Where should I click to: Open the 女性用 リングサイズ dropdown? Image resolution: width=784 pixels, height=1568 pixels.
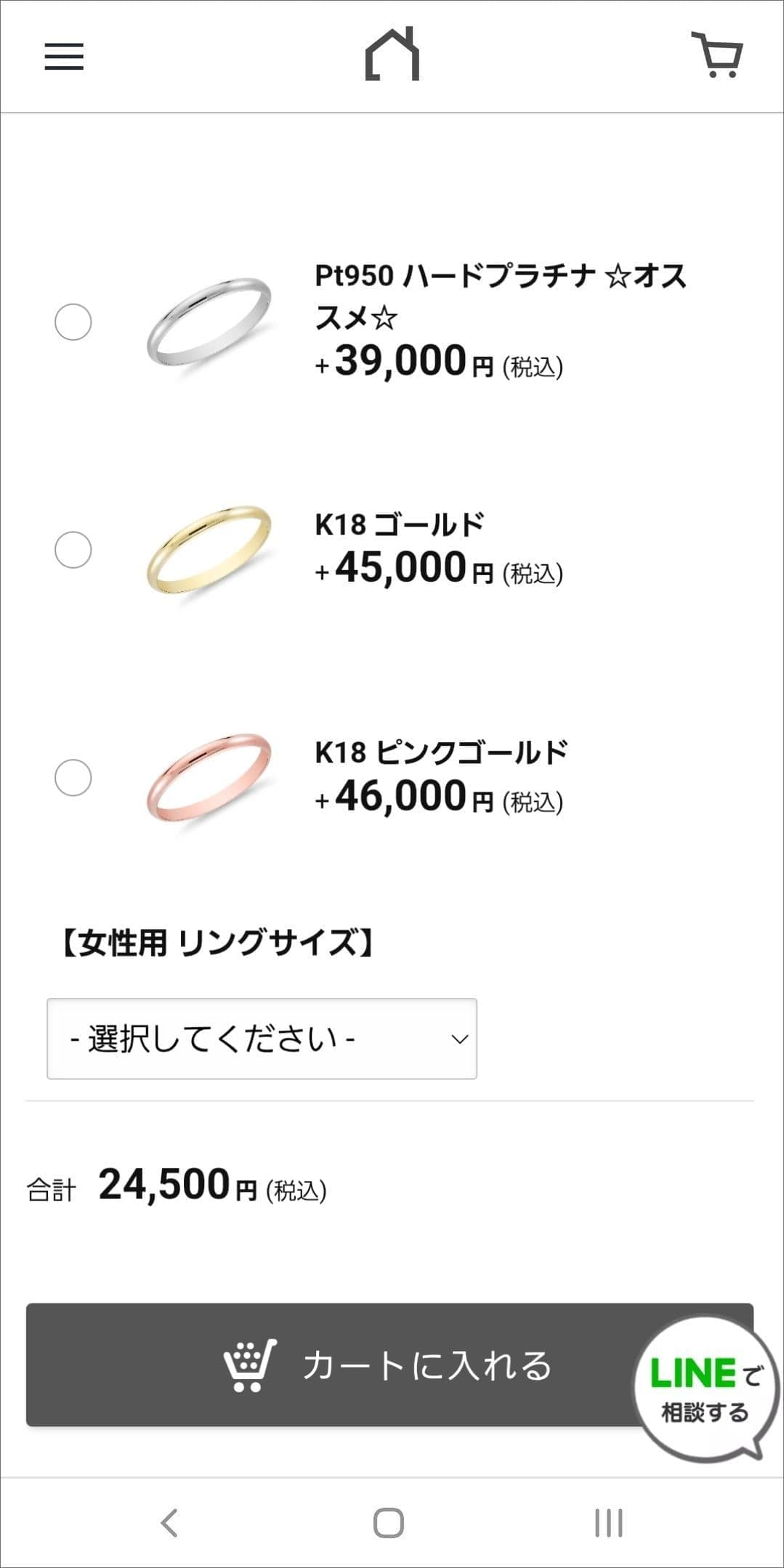(262, 1039)
